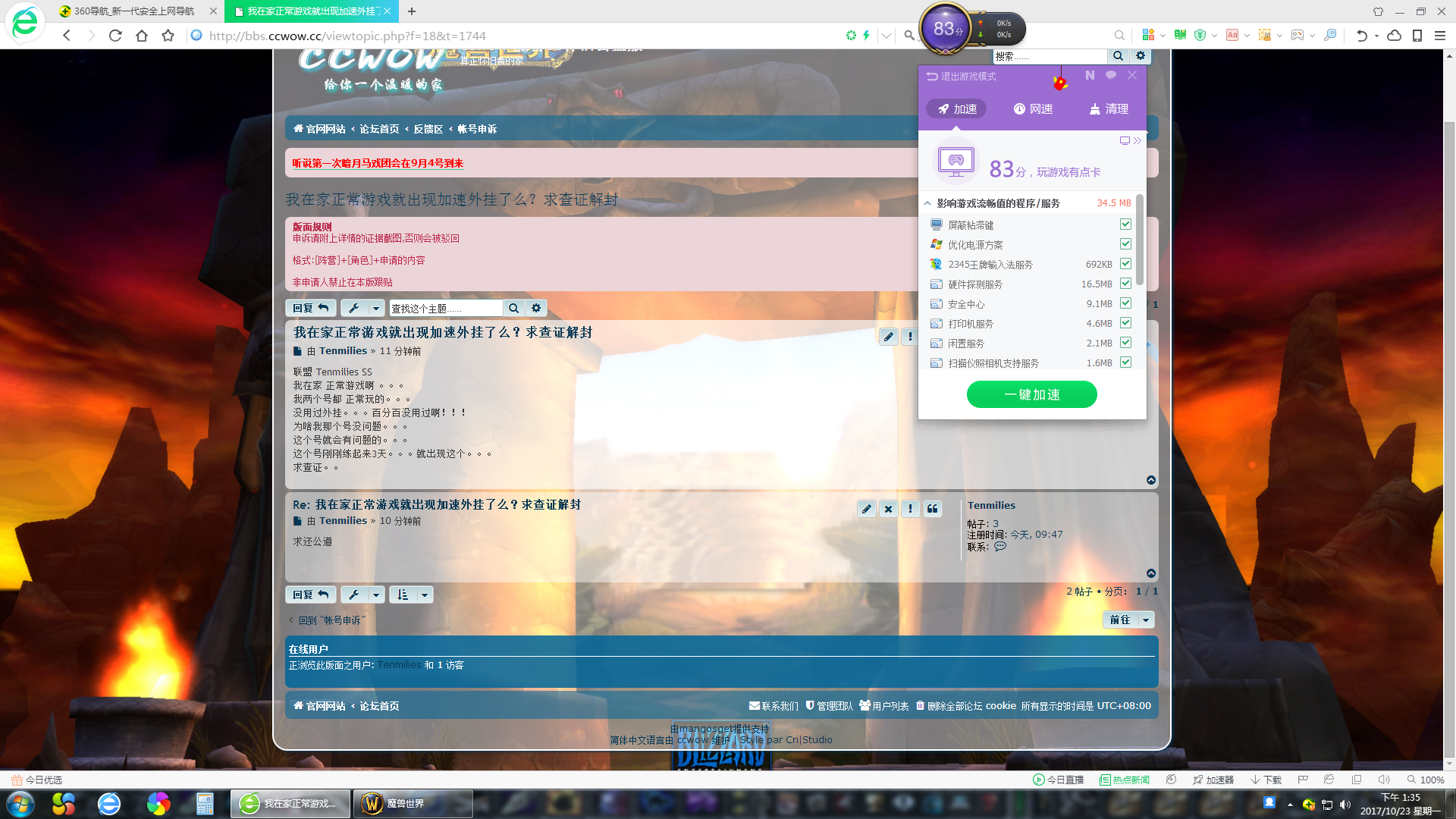1456x819 pixels.
Task: Click the edit pencil icon on reply post
Action: (867, 509)
